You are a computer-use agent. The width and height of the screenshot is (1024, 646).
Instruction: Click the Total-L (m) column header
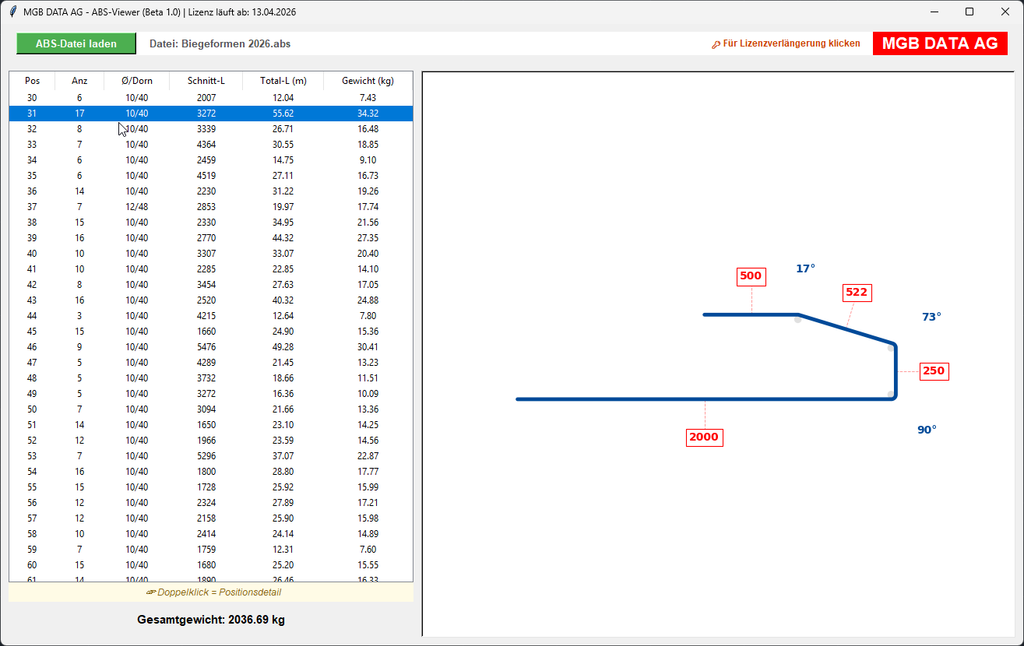click(283, 80)
